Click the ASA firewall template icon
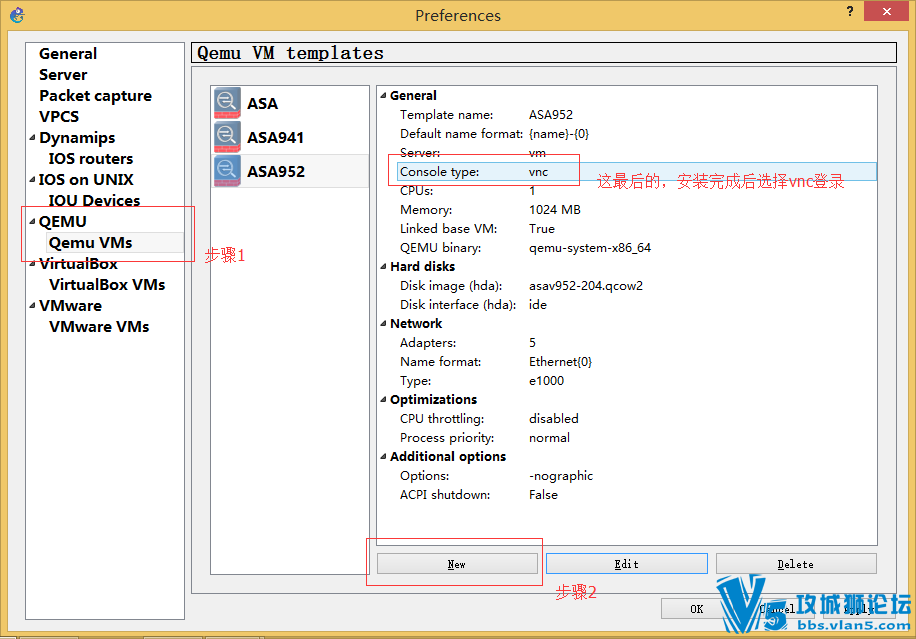 pyautogui.click(x=227, y=103)
